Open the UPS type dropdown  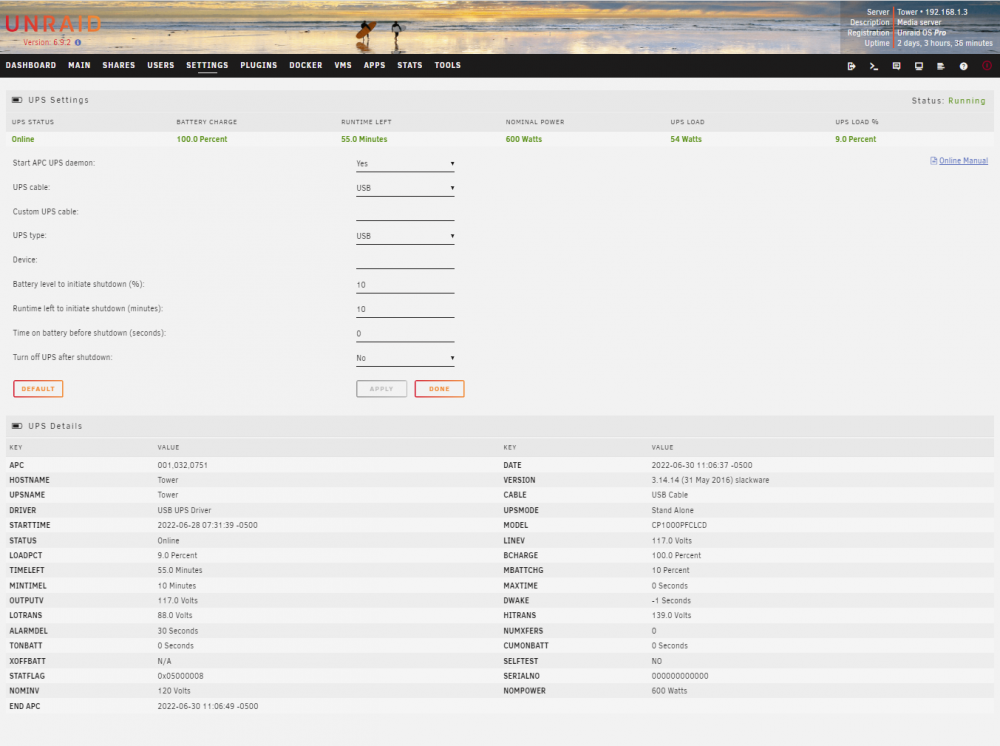[x=405, y=236]
